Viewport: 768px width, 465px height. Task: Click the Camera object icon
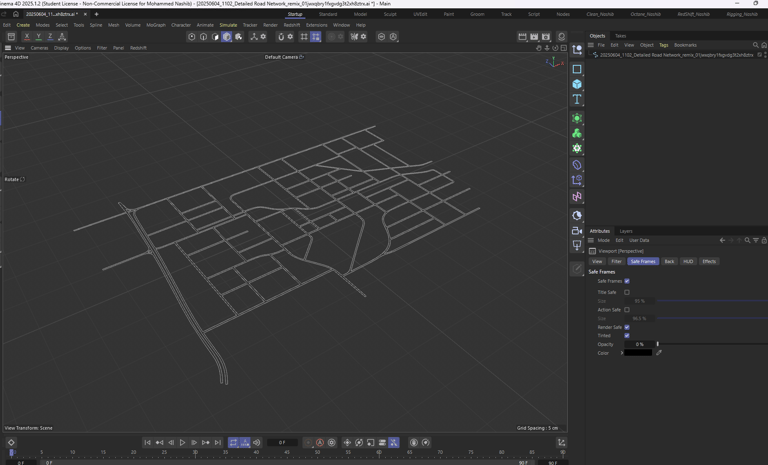point(577,230)
